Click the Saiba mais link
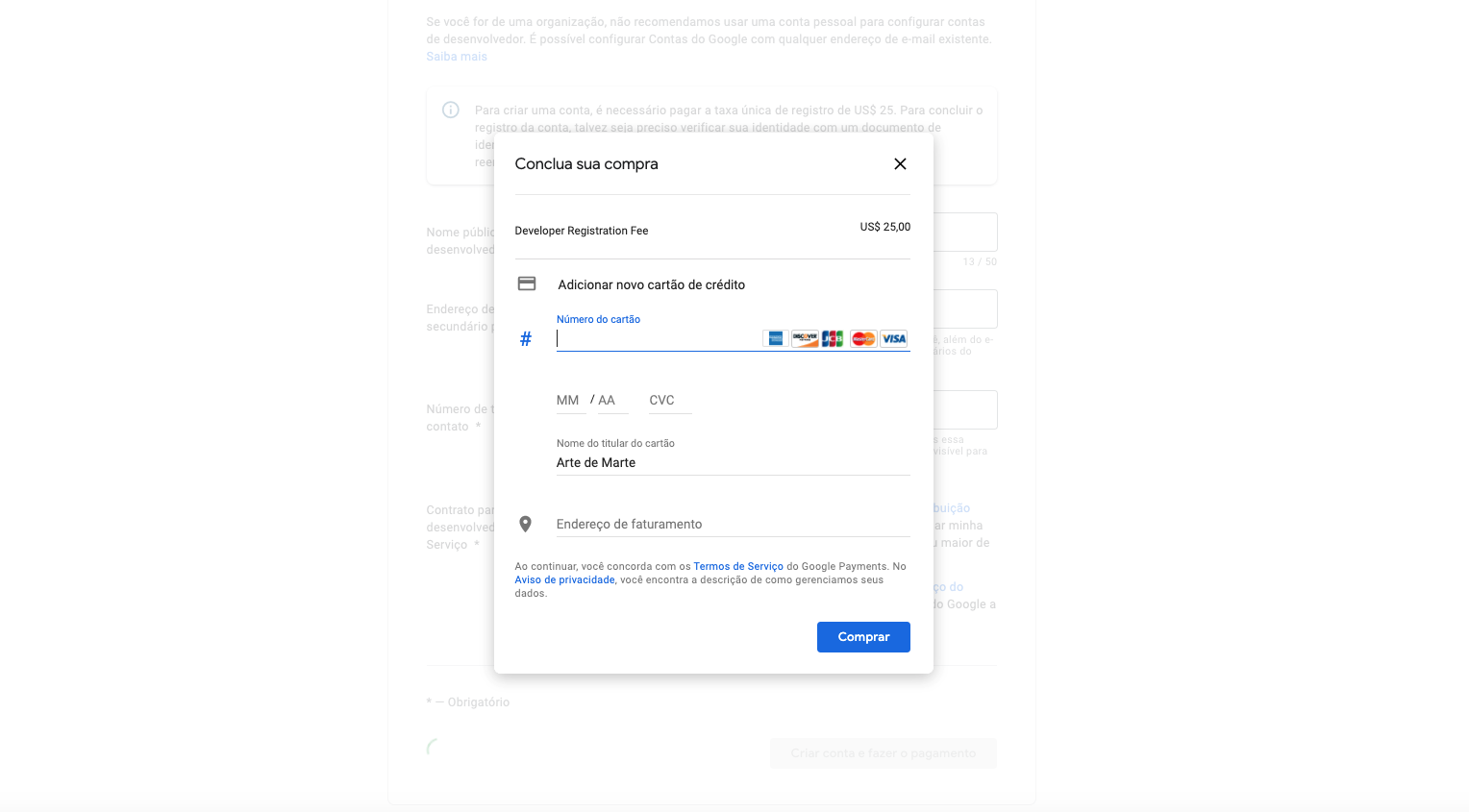 pyautogui.click(x=457, y=57)
